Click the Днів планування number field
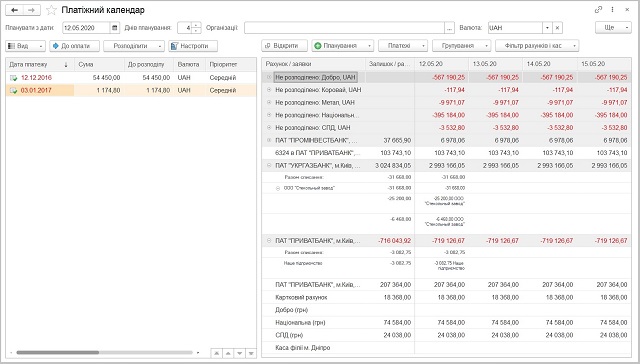The height and width of the screenshot is (364, 640). point(184,28)
